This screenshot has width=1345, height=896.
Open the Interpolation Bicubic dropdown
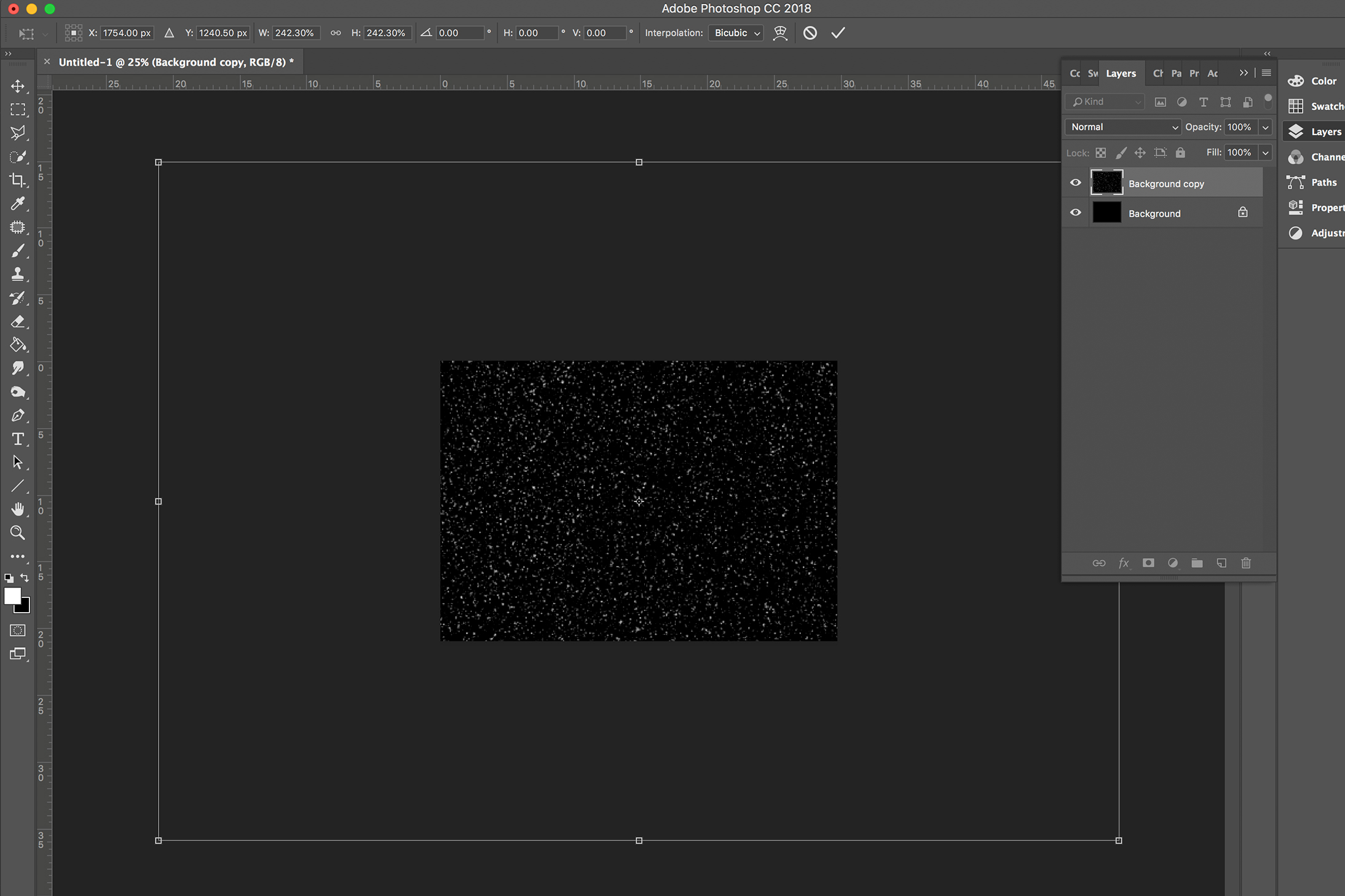coord(736,33)
